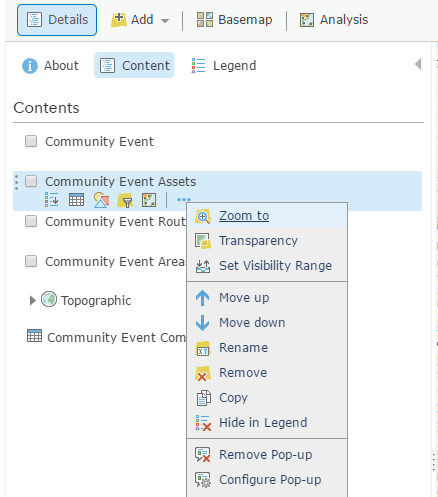Open the Community Event Comments table icon
438x497 pixels.
(x=34, y=336)
